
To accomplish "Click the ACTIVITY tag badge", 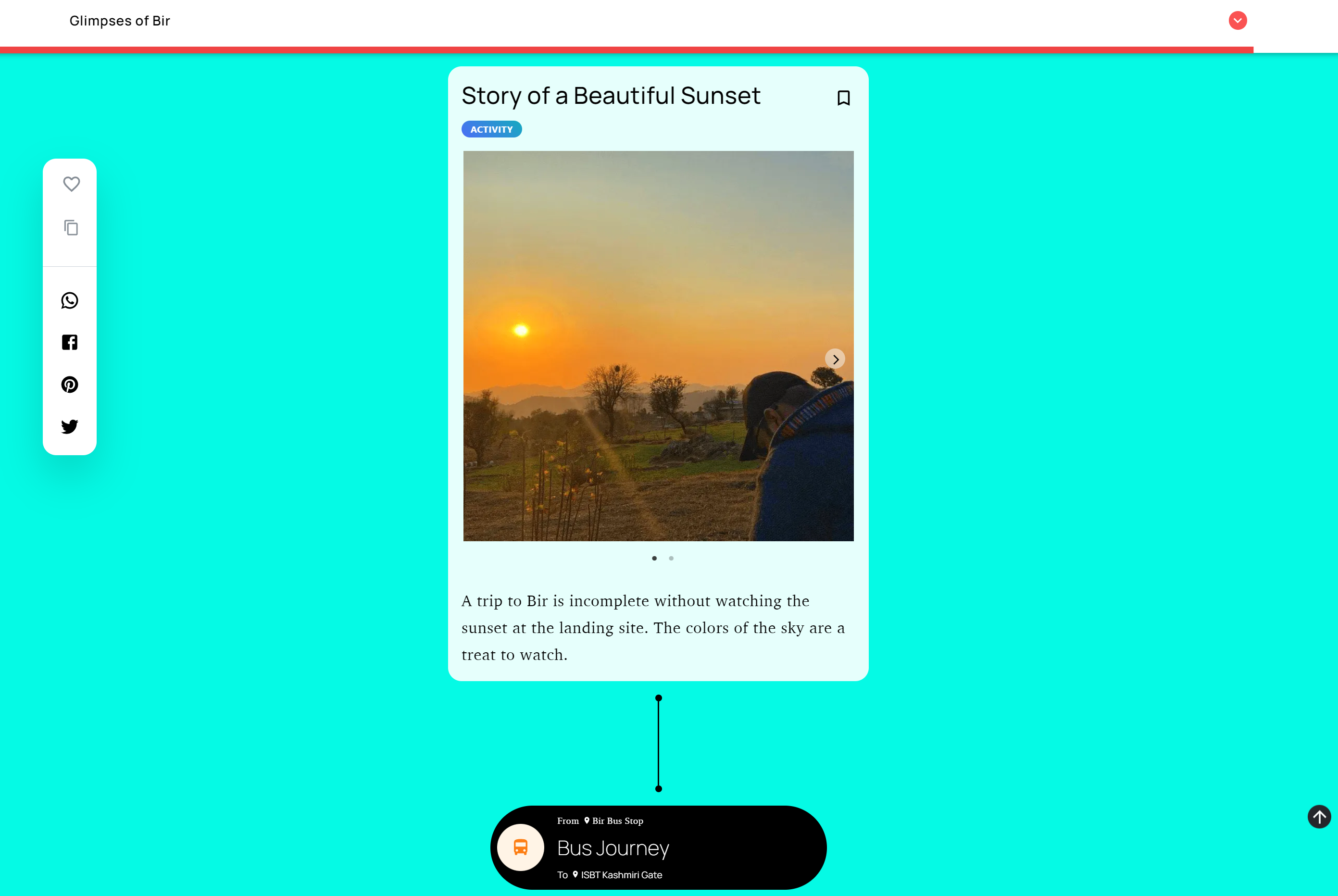I will pos(491,129).
